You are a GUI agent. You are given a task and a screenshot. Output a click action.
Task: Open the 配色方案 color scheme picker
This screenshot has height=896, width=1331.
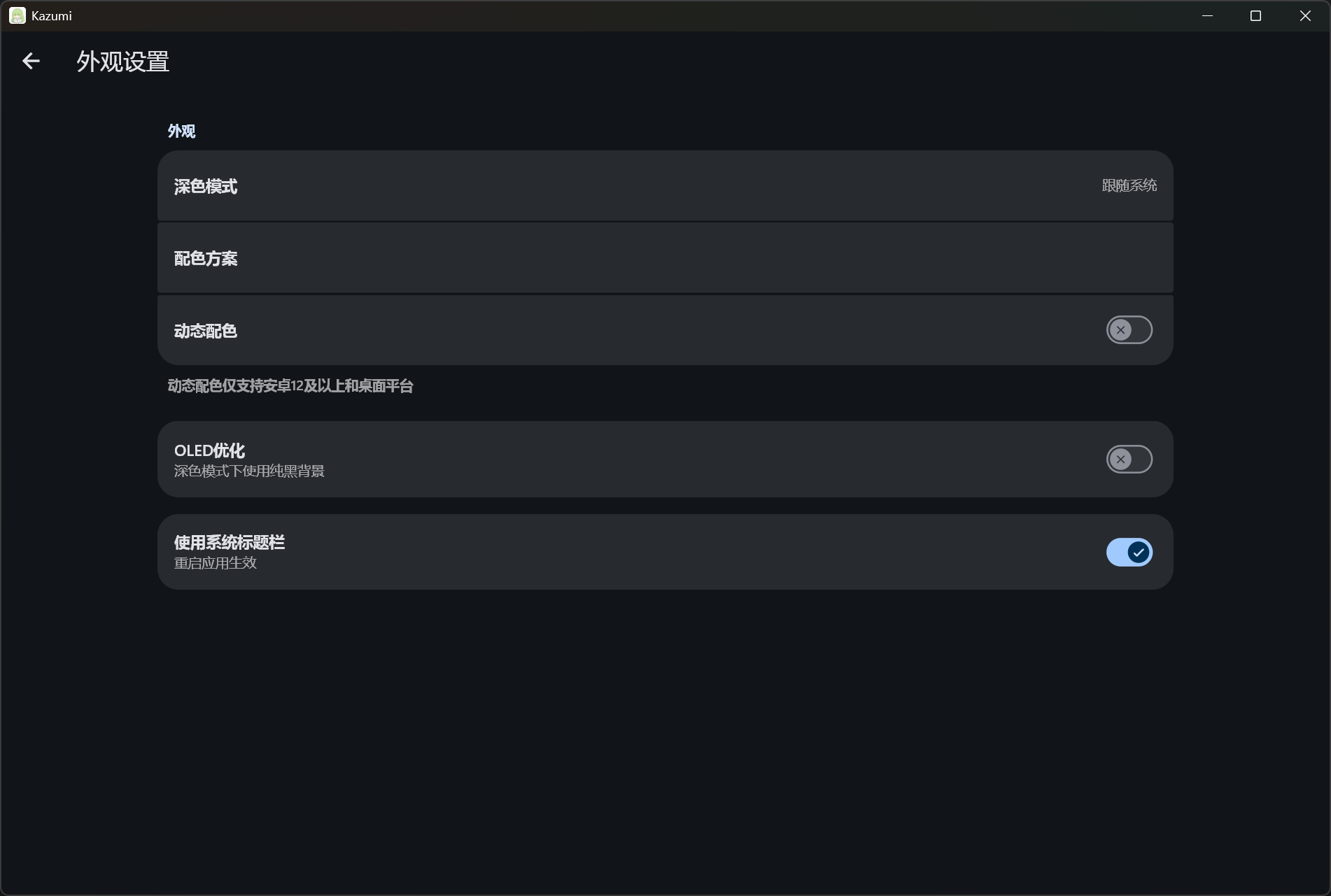click(x=665, y=258)
